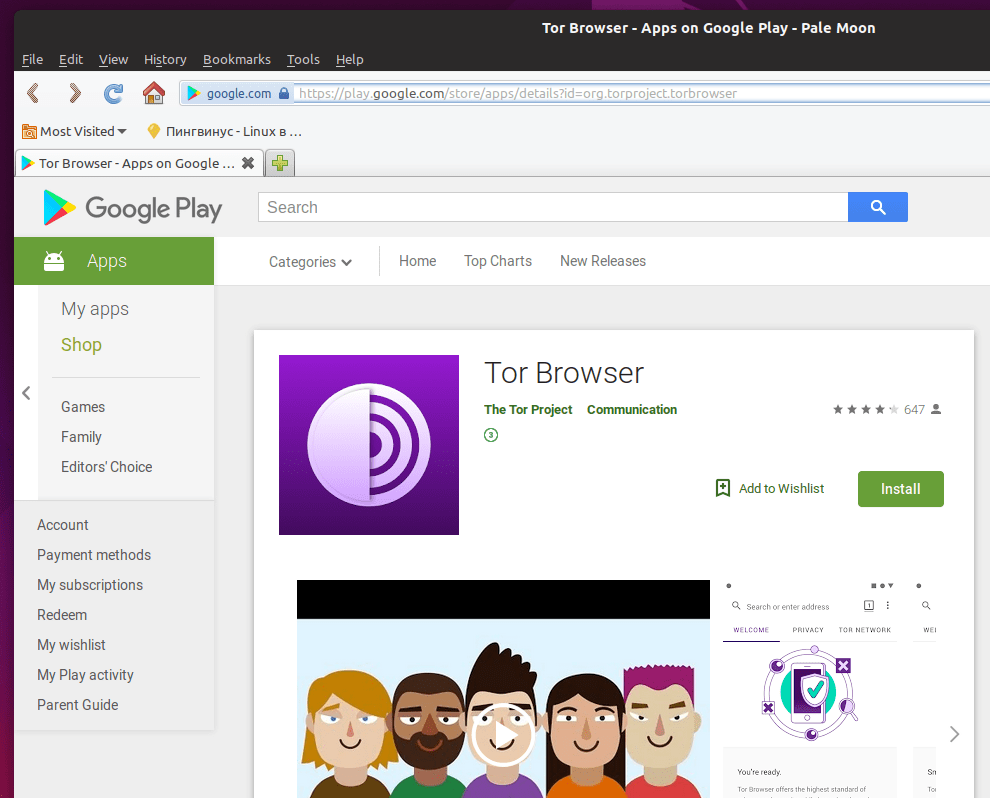Open the Welcome screenshot thumbnail

(x=809, y=689)
